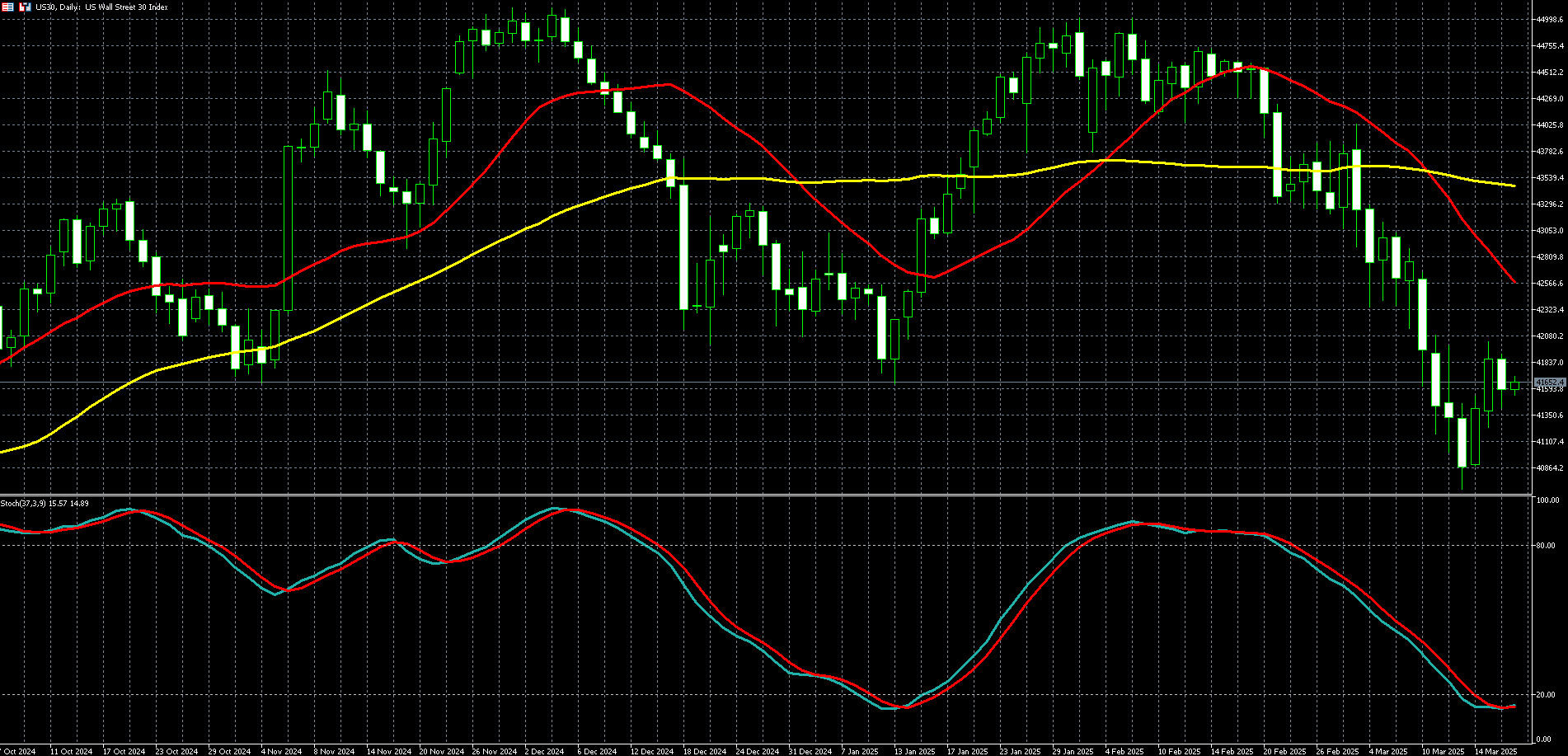This screenshot has width=1568, height=756.
Task: Select the 2 Dec 2024 date label
Action: pyautogui.click(x=545, y=751)
